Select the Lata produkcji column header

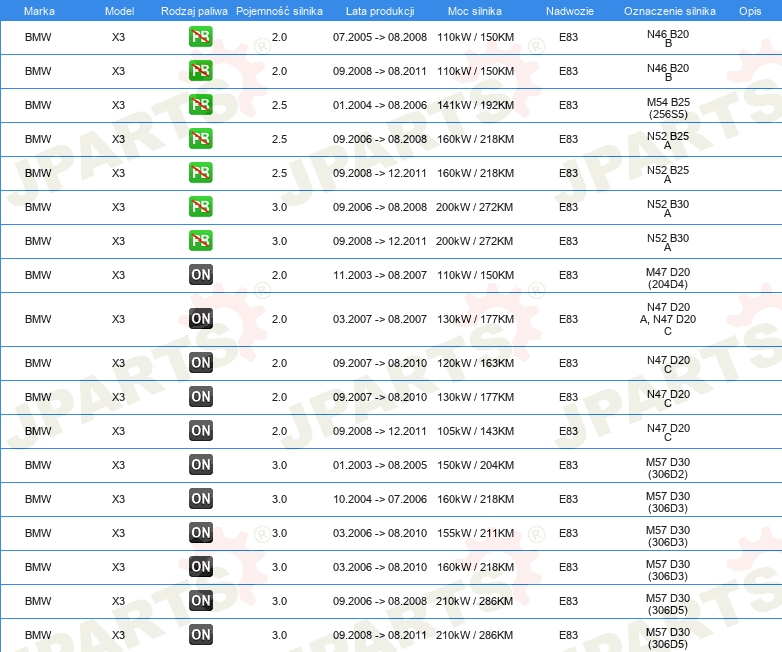pyautogui.click(x=379, y=10)
